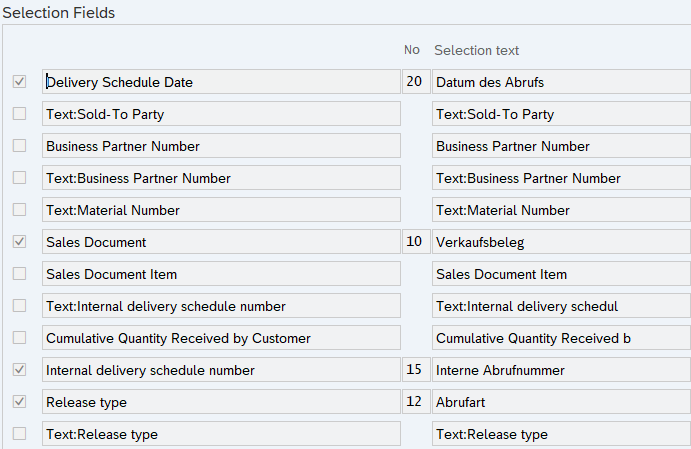Screen dimensions: 691x449
Task: Check the Text:Release type checkbox
Action: [19, 434]
